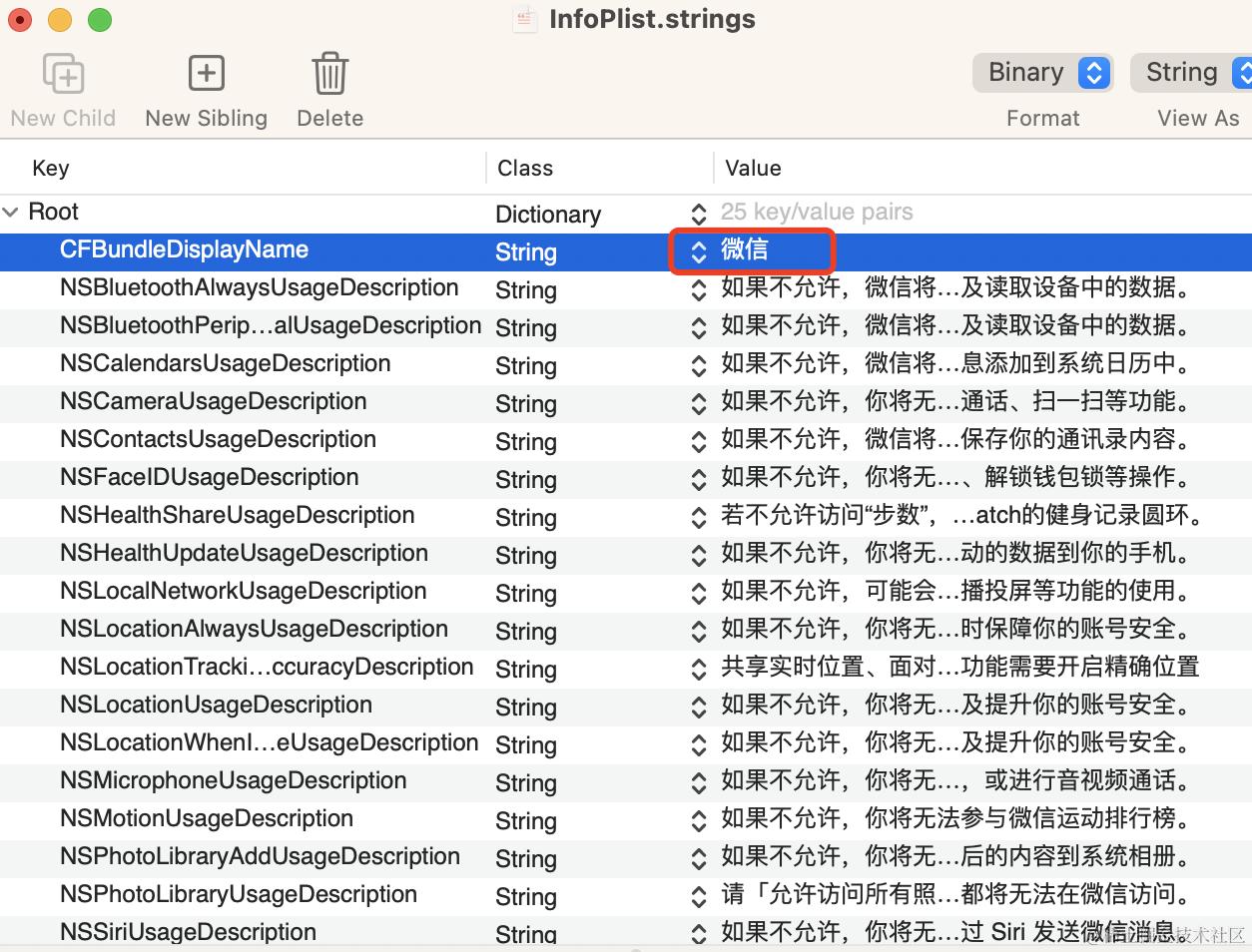
Task: Click the Delete trash icon
Action: point(329,74)
